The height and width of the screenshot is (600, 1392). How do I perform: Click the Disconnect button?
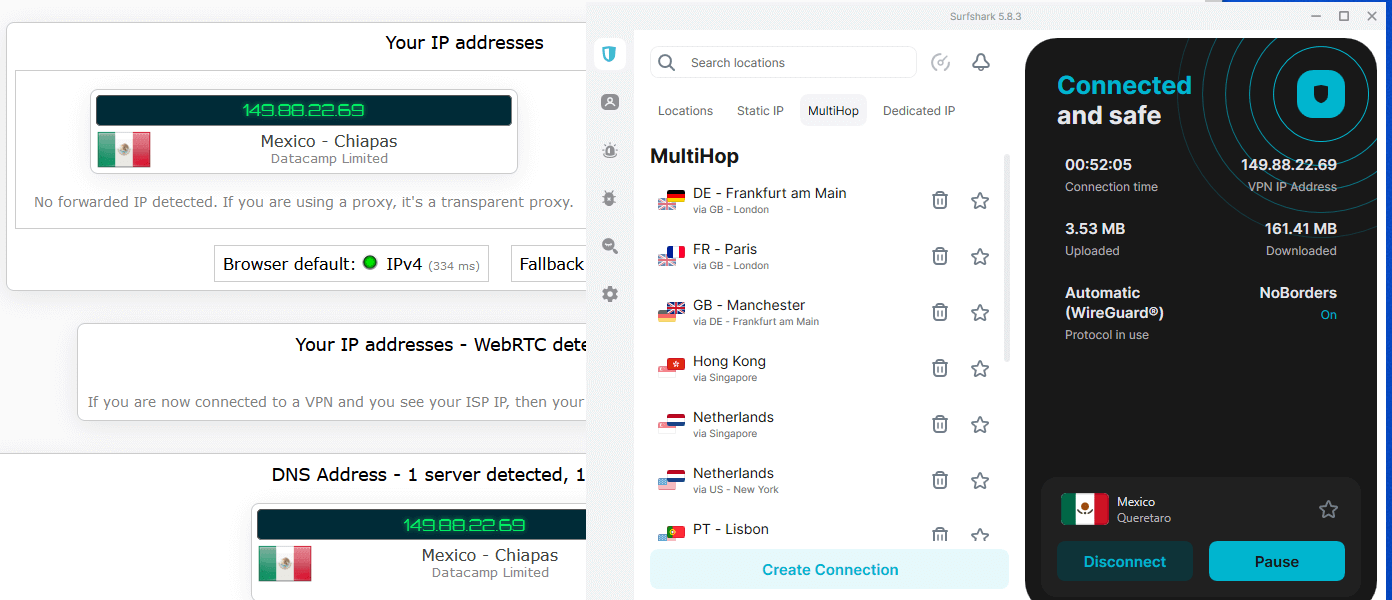pos(1125,561)
